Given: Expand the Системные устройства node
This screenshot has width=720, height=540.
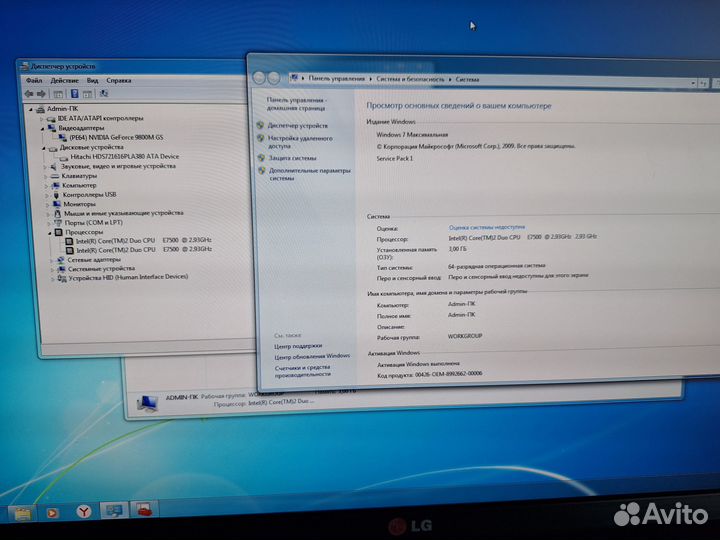Looking at the screenshot, I should point(52,270).
